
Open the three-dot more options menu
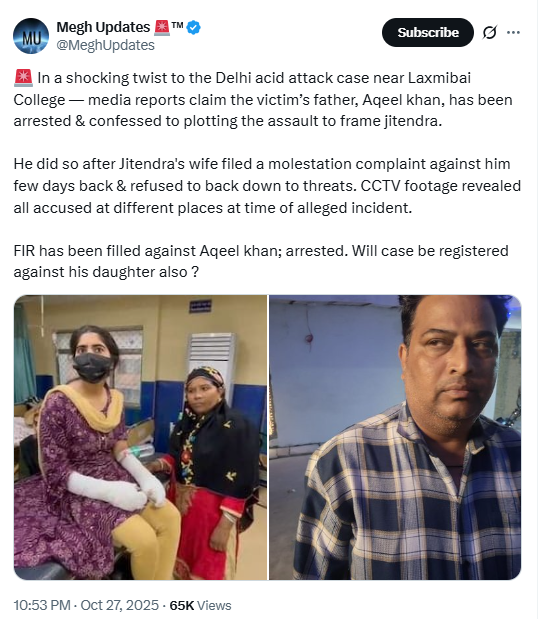pos(513,32)
